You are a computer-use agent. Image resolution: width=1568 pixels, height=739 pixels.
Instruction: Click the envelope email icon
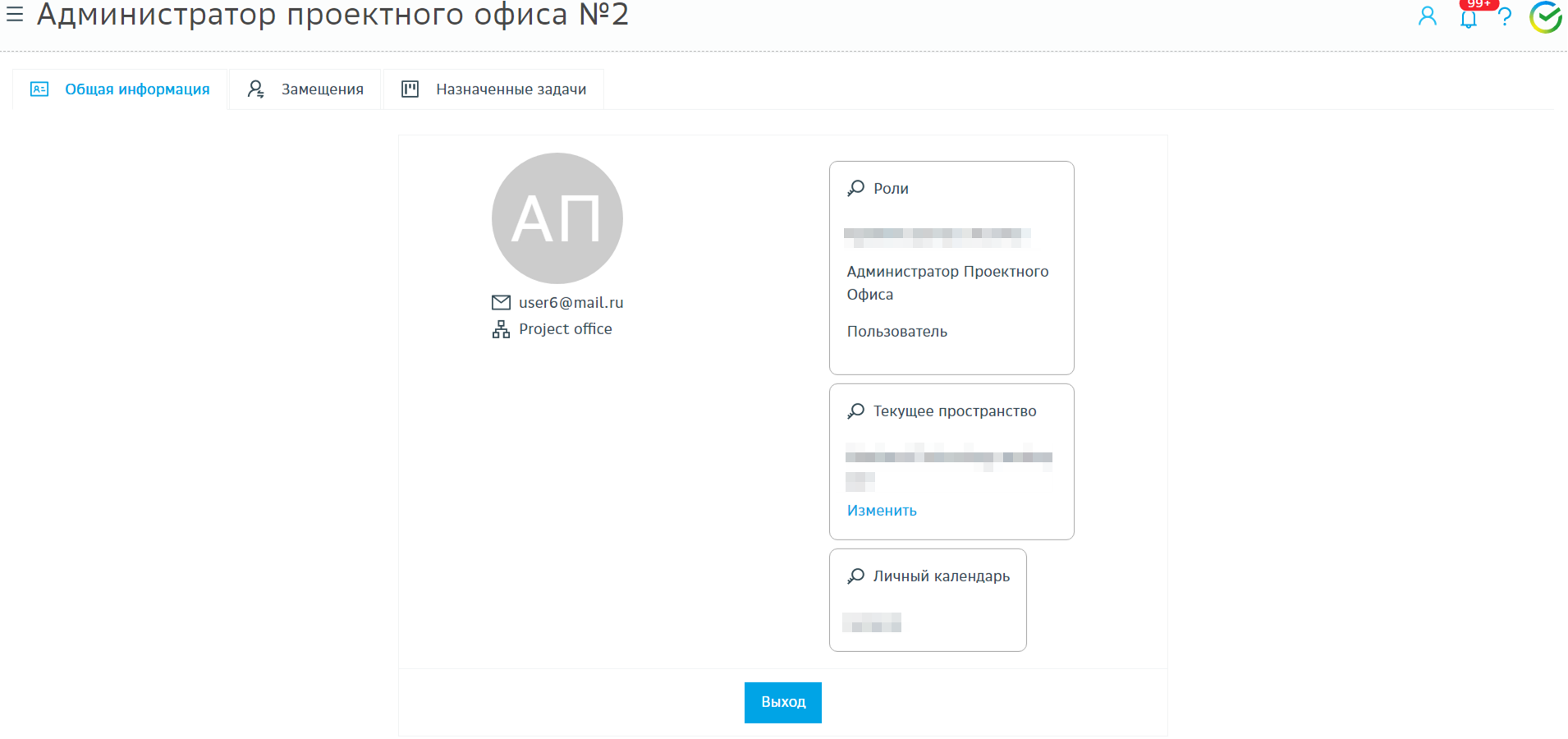(x=501, y=302)
